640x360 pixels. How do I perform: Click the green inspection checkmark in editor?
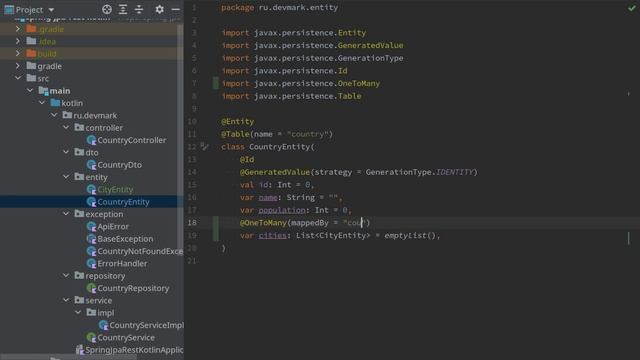[631, 8]
